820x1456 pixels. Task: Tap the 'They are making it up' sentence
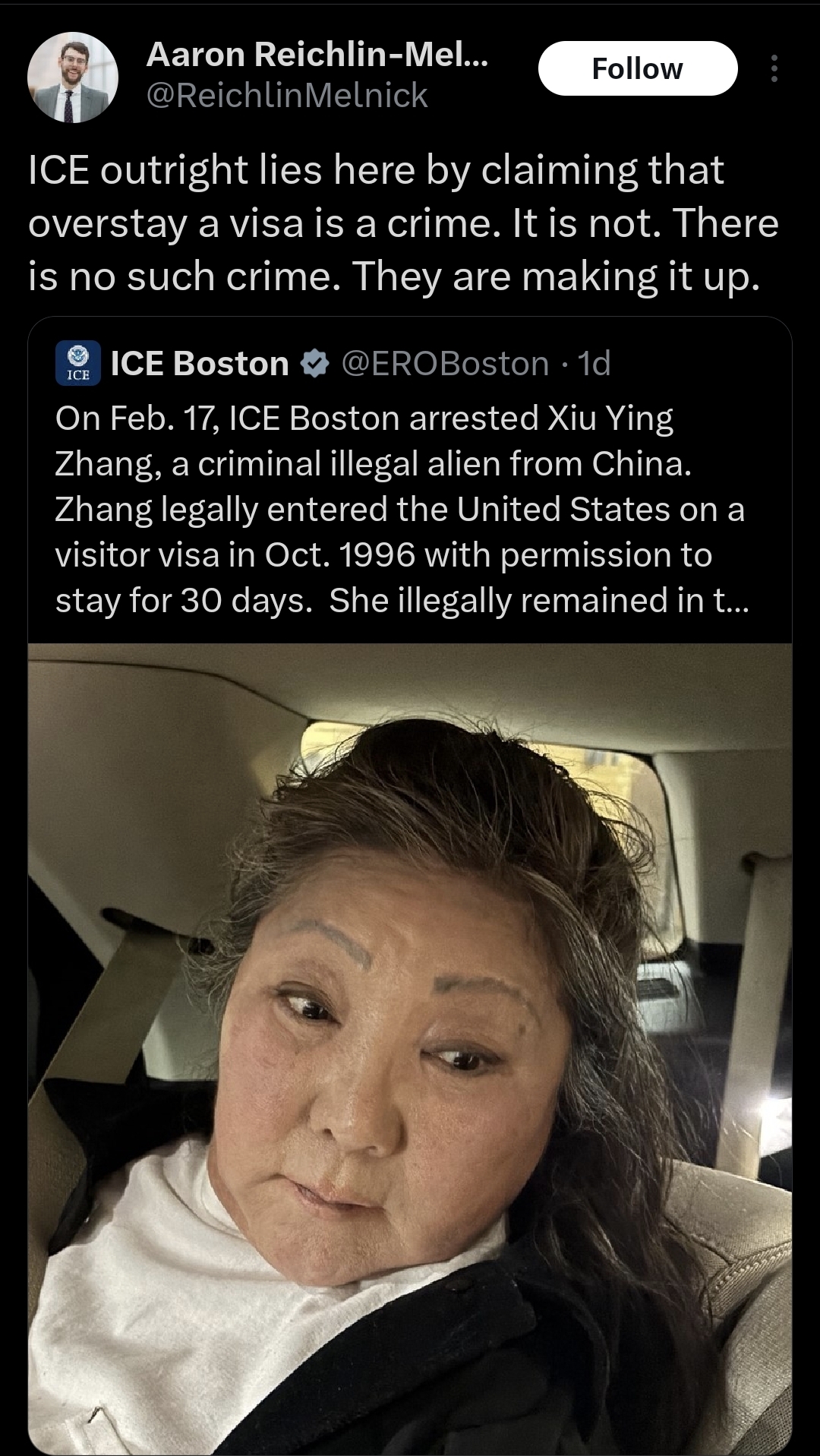coord(555,276)
